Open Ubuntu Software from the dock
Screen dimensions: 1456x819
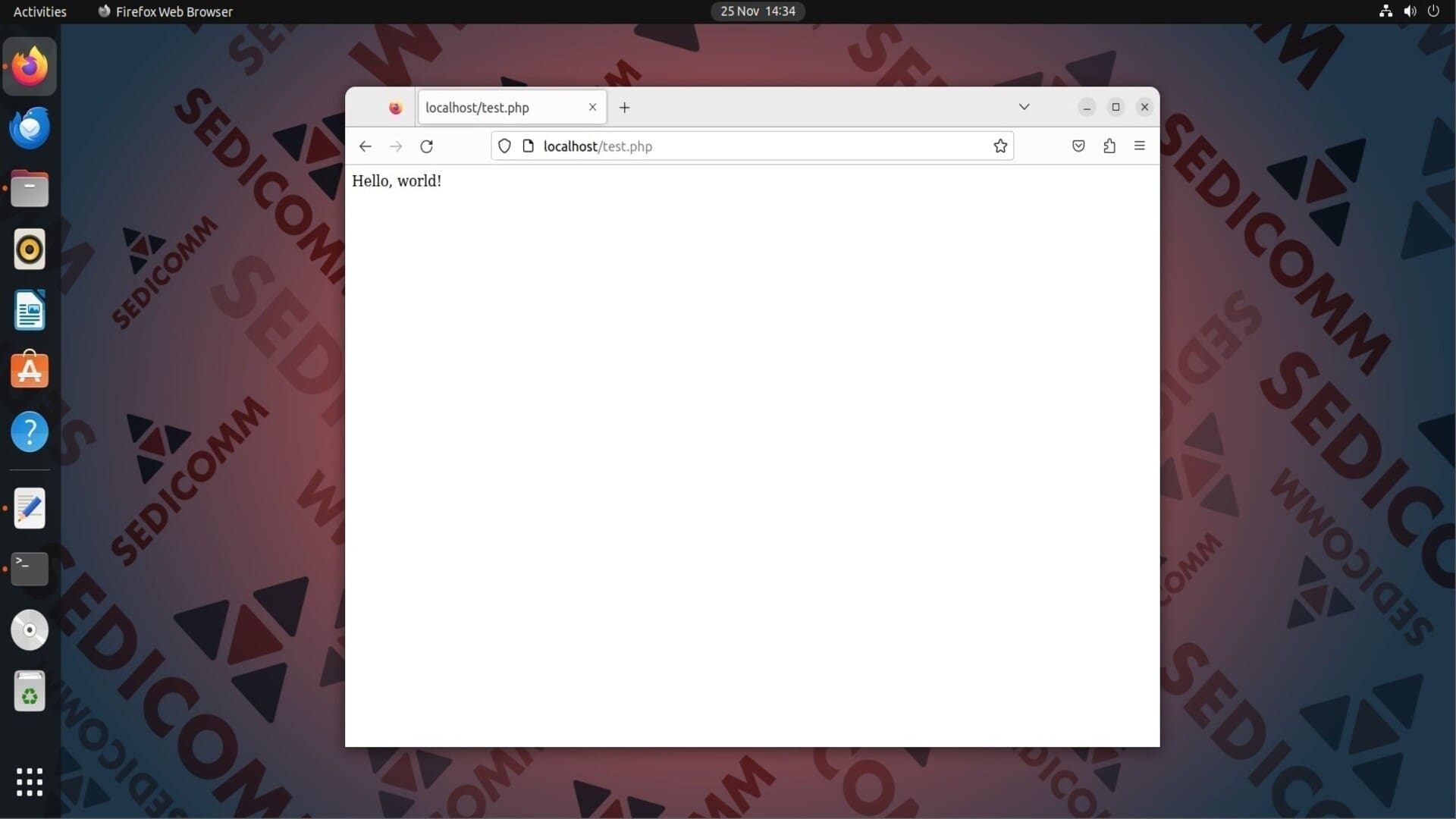coord(30,371)
